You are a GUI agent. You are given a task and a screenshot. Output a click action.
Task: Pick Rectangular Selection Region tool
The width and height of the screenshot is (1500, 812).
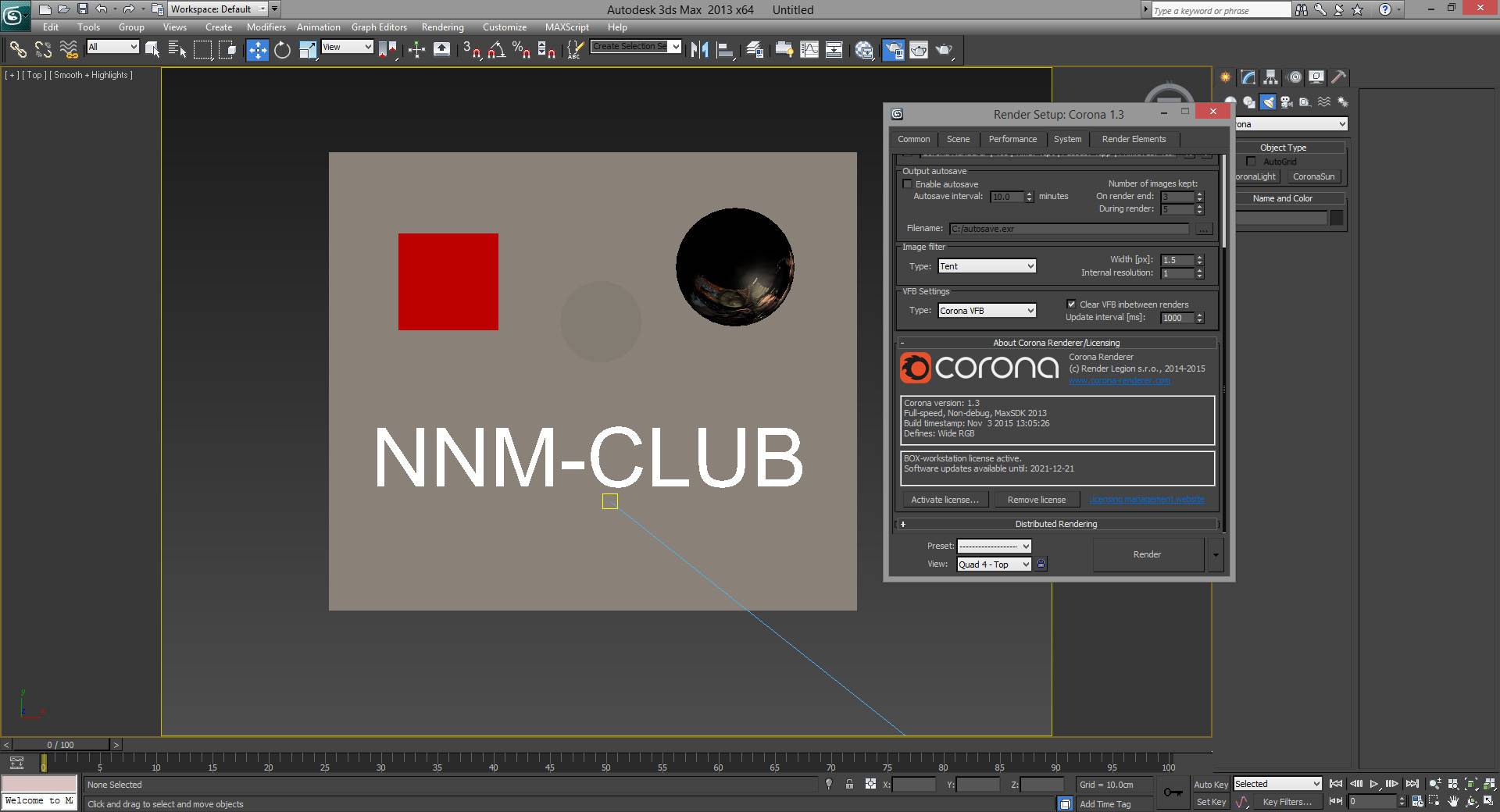point(202,50)
